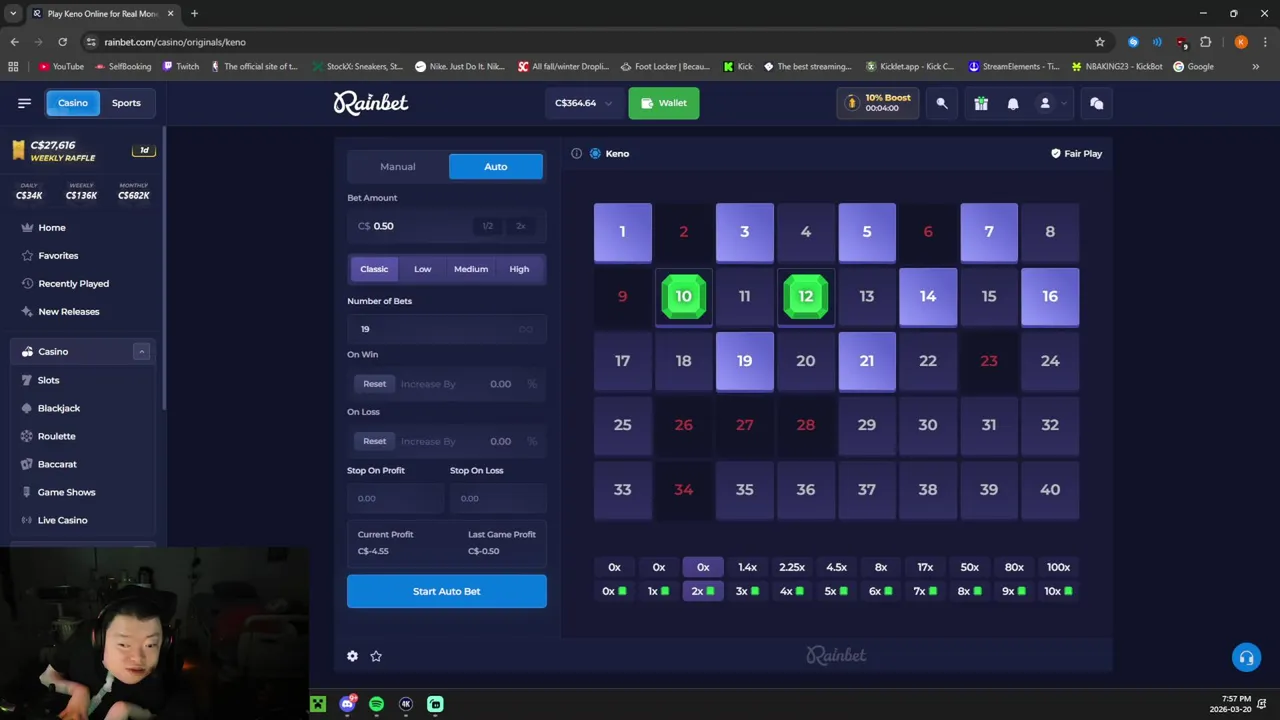
Task: Click Start Auto Bet
Action: tap(447, 591)
